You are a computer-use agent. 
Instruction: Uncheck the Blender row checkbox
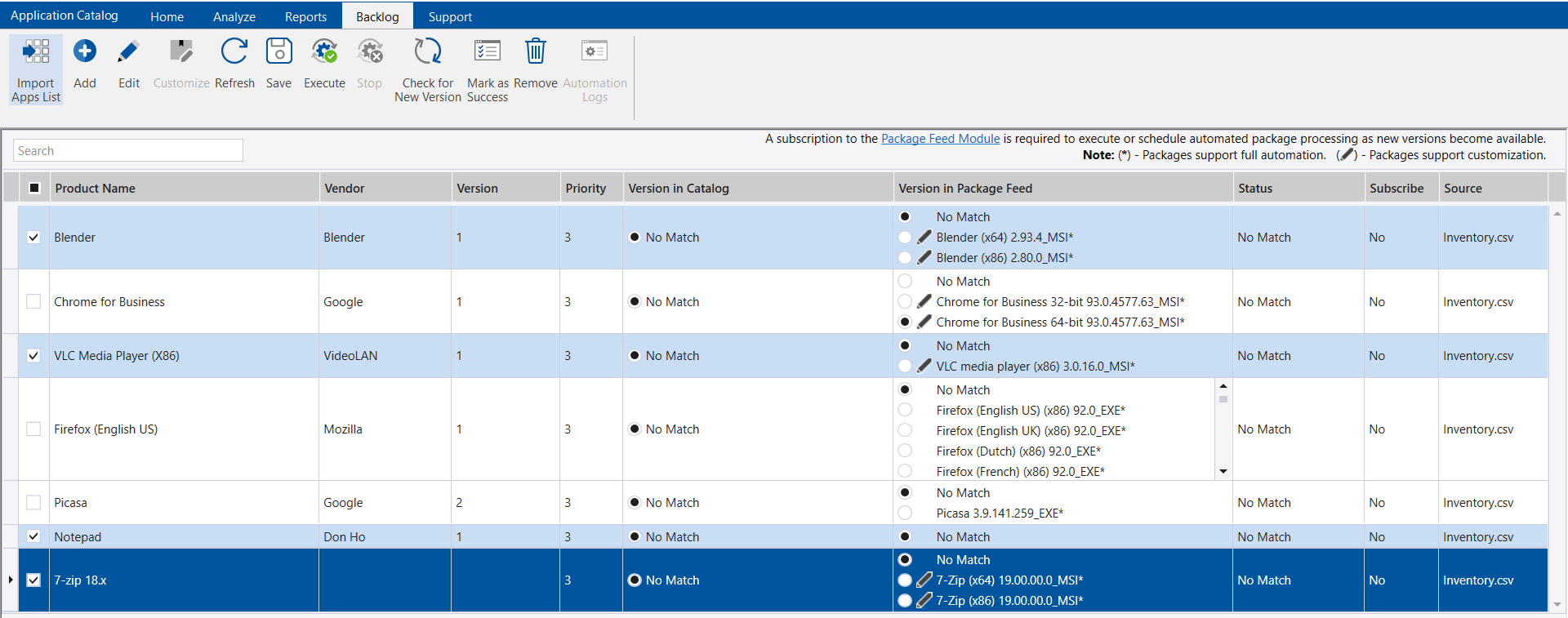33,237
